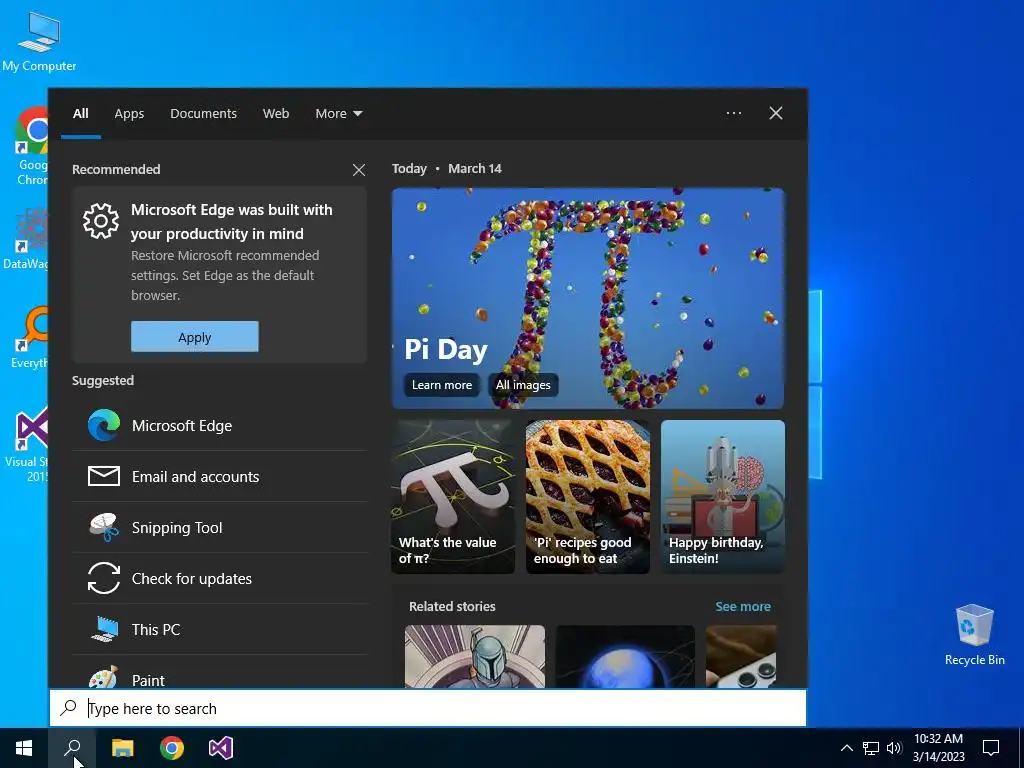Screen dimensions: 1024x768
Task: Open Email and accounts envelope icon
Action: [x=104, y=476]
